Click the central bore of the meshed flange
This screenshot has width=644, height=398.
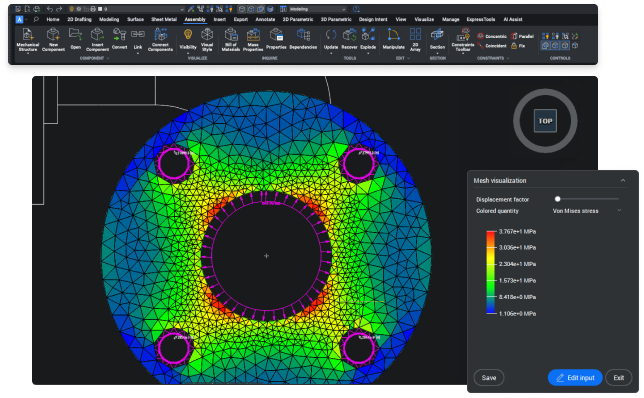[x=266, y=255]
